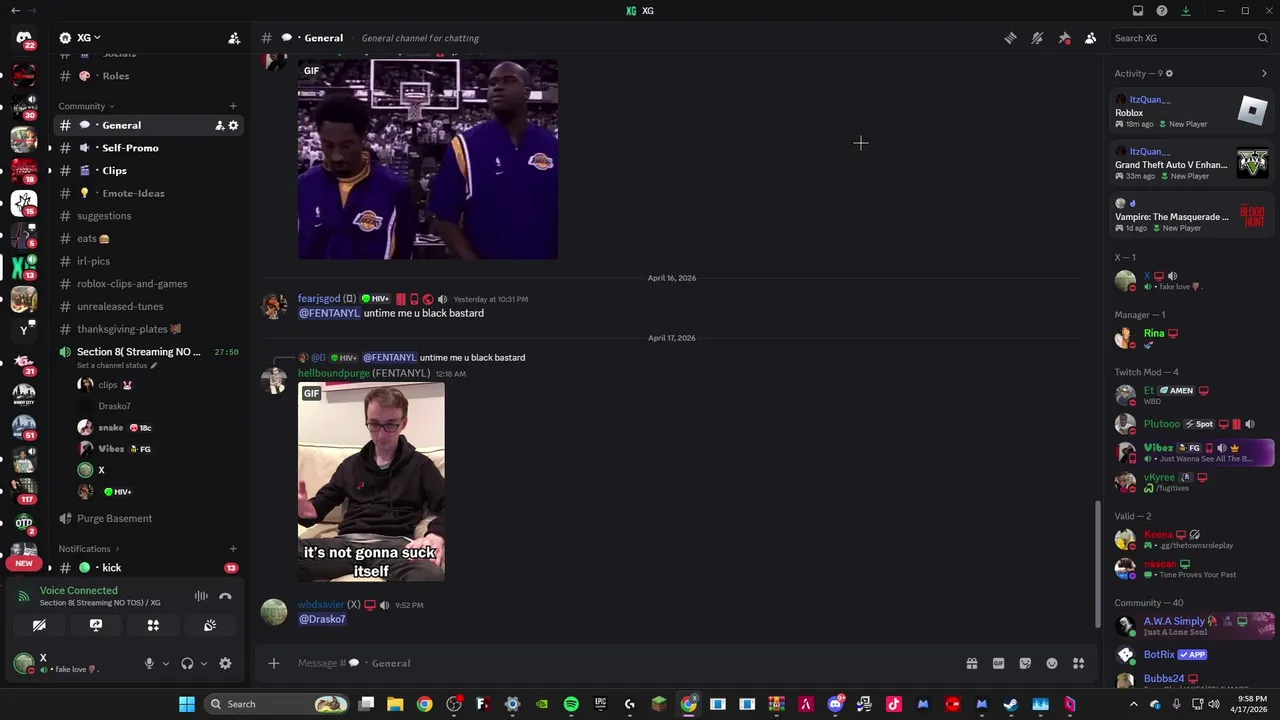Open the sticker picker
1280x720 pixels.
(1025, 663)
